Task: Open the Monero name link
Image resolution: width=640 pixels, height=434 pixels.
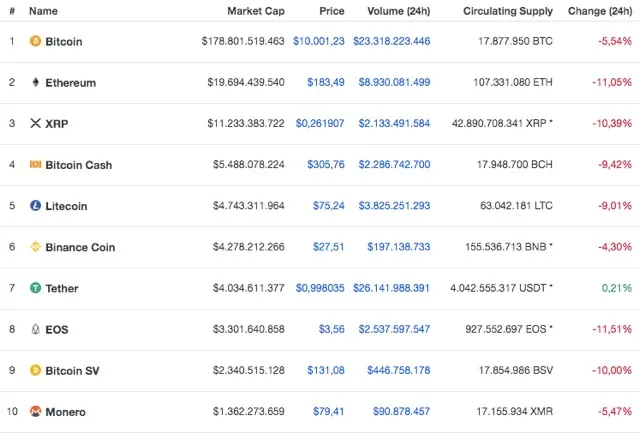Action: [x=65, y=412]
